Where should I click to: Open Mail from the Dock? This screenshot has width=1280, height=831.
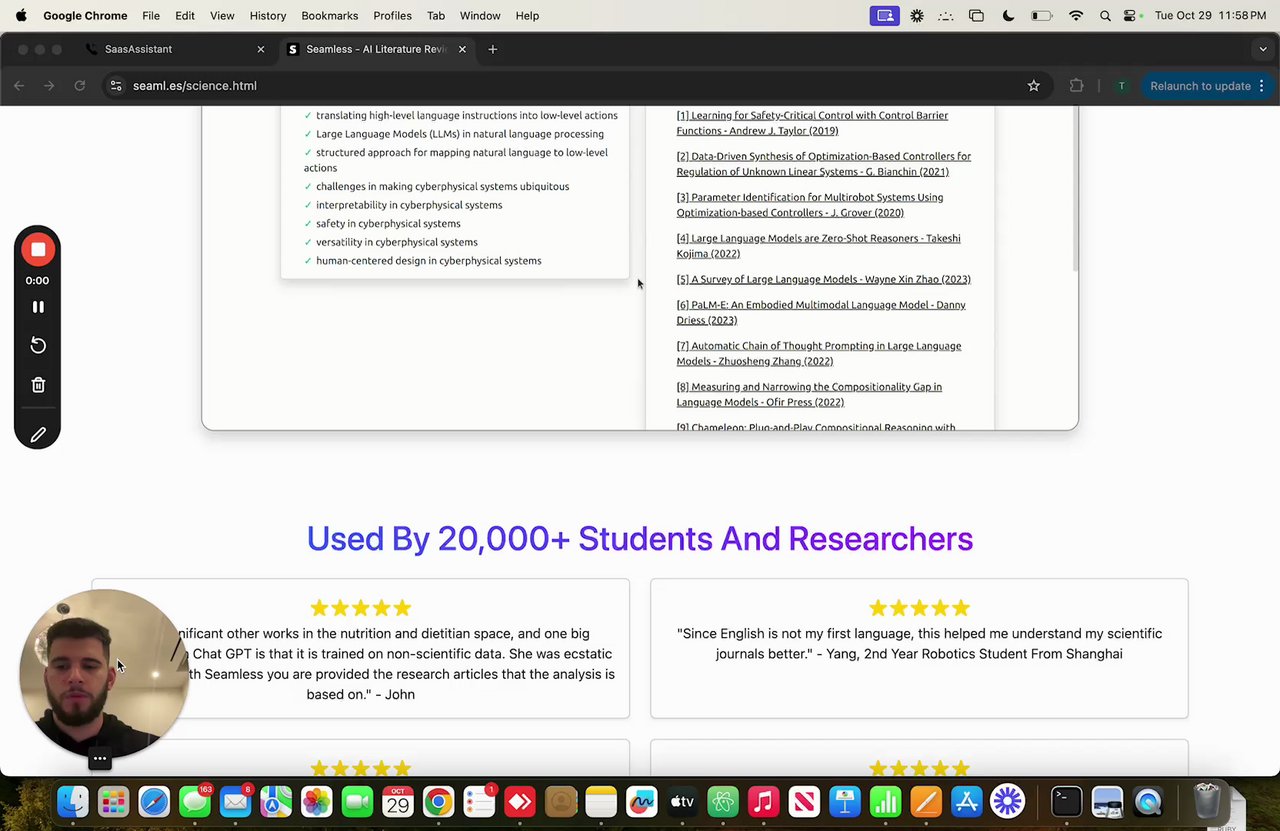click(x=235, y=802)
